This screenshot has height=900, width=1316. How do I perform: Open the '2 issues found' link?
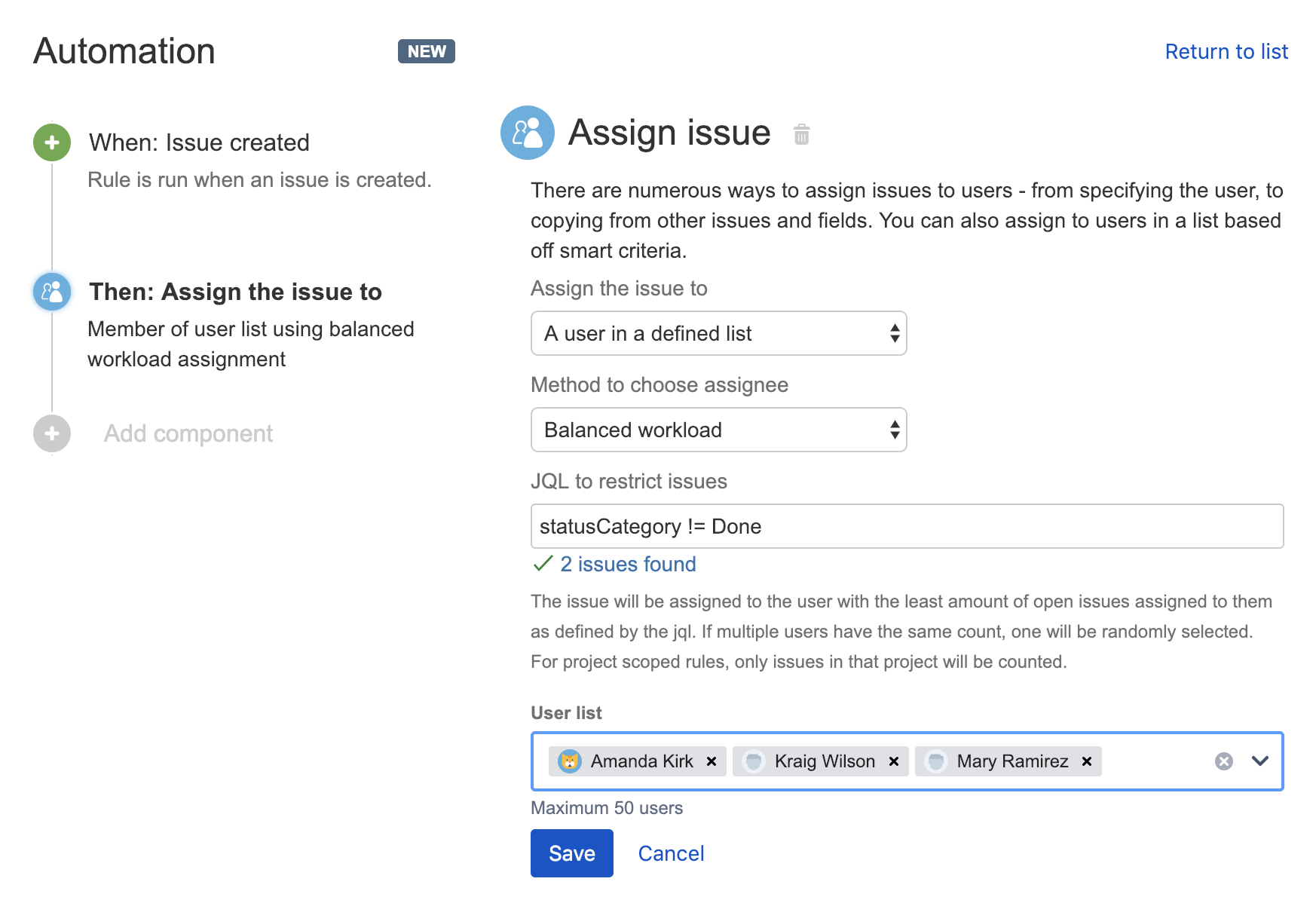pyautogui.click(x=628, y=564)
